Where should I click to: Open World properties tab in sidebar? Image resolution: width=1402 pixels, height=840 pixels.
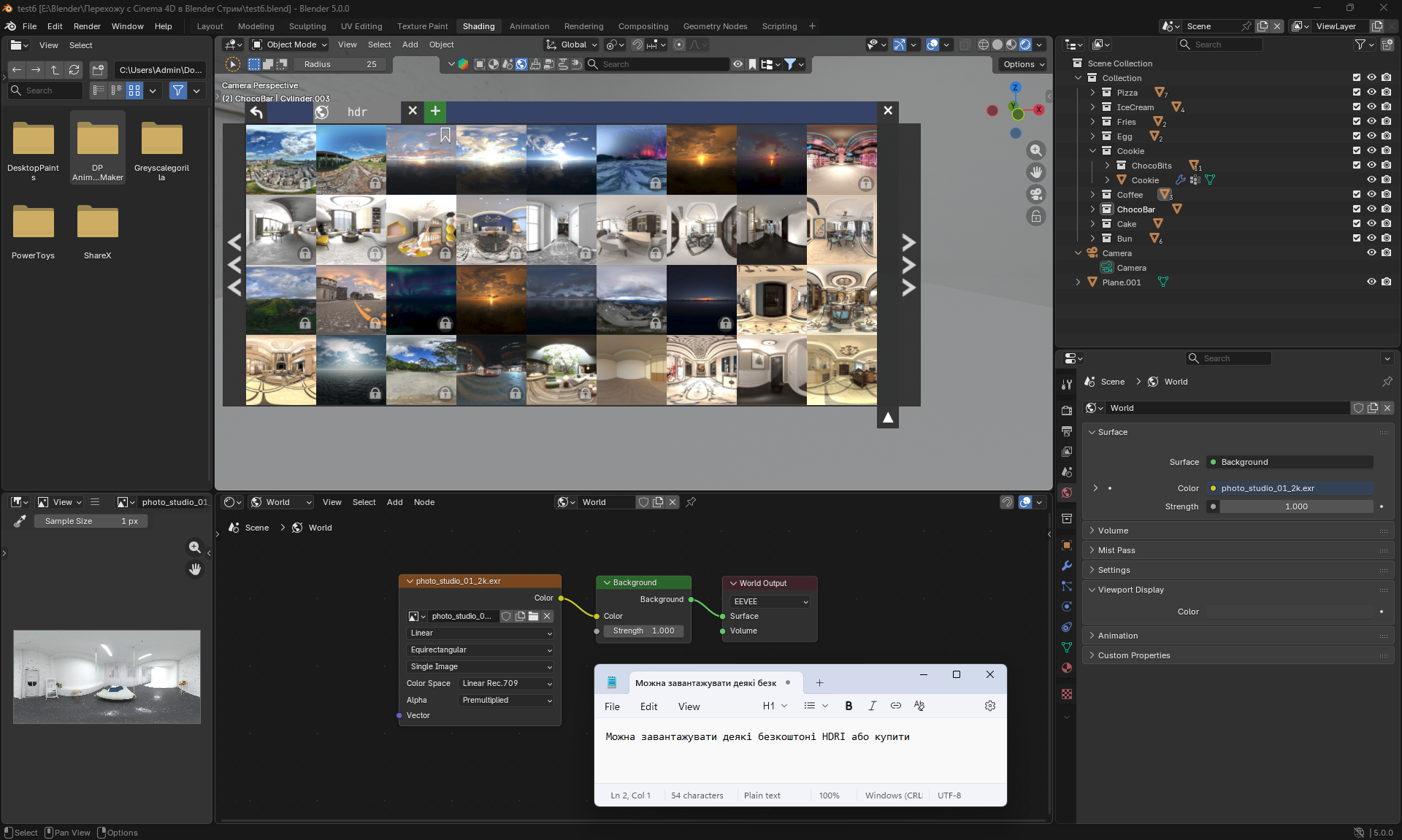click(1067, 493)
